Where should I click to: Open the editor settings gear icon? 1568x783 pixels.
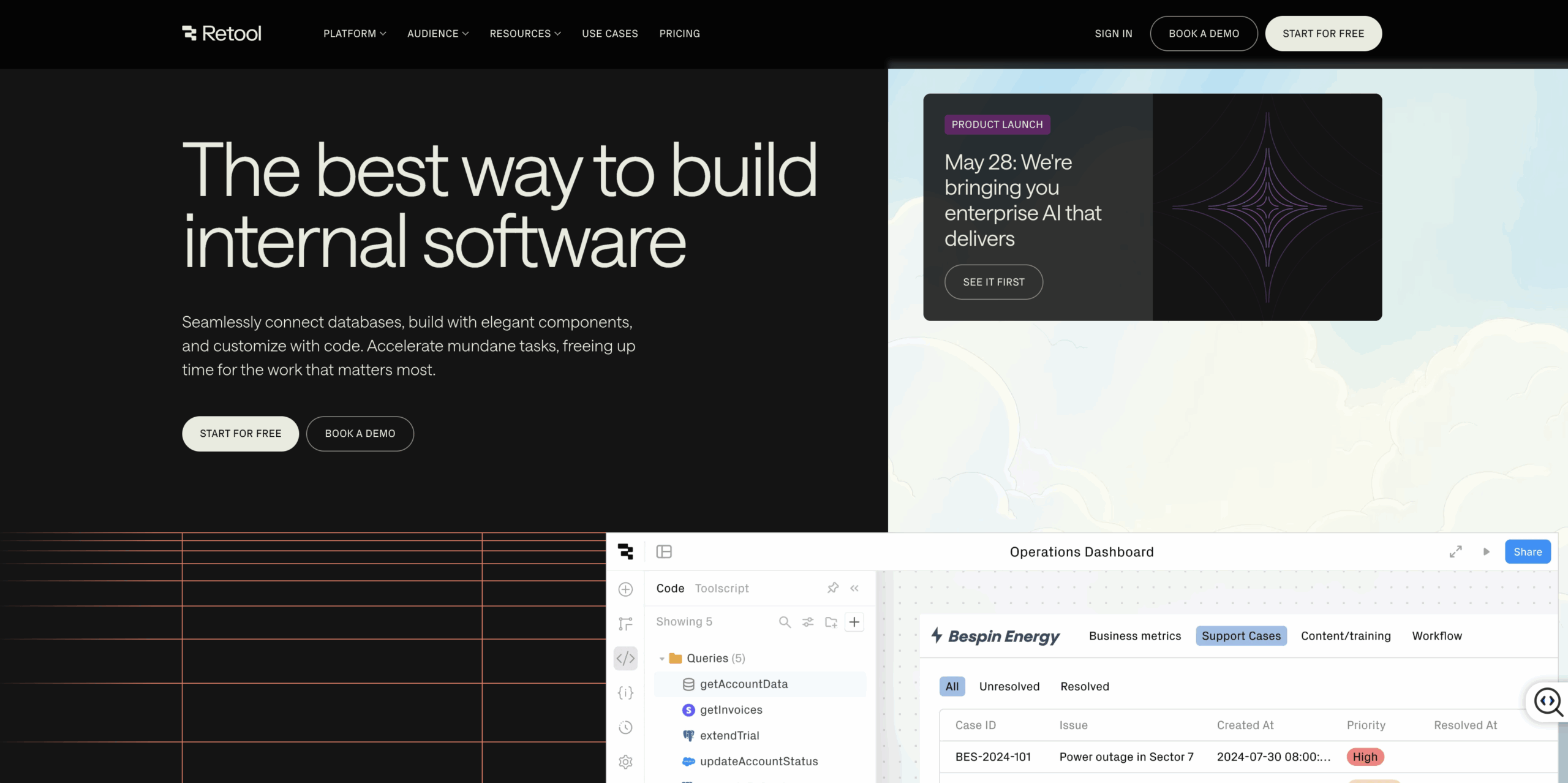click(625, 762)
